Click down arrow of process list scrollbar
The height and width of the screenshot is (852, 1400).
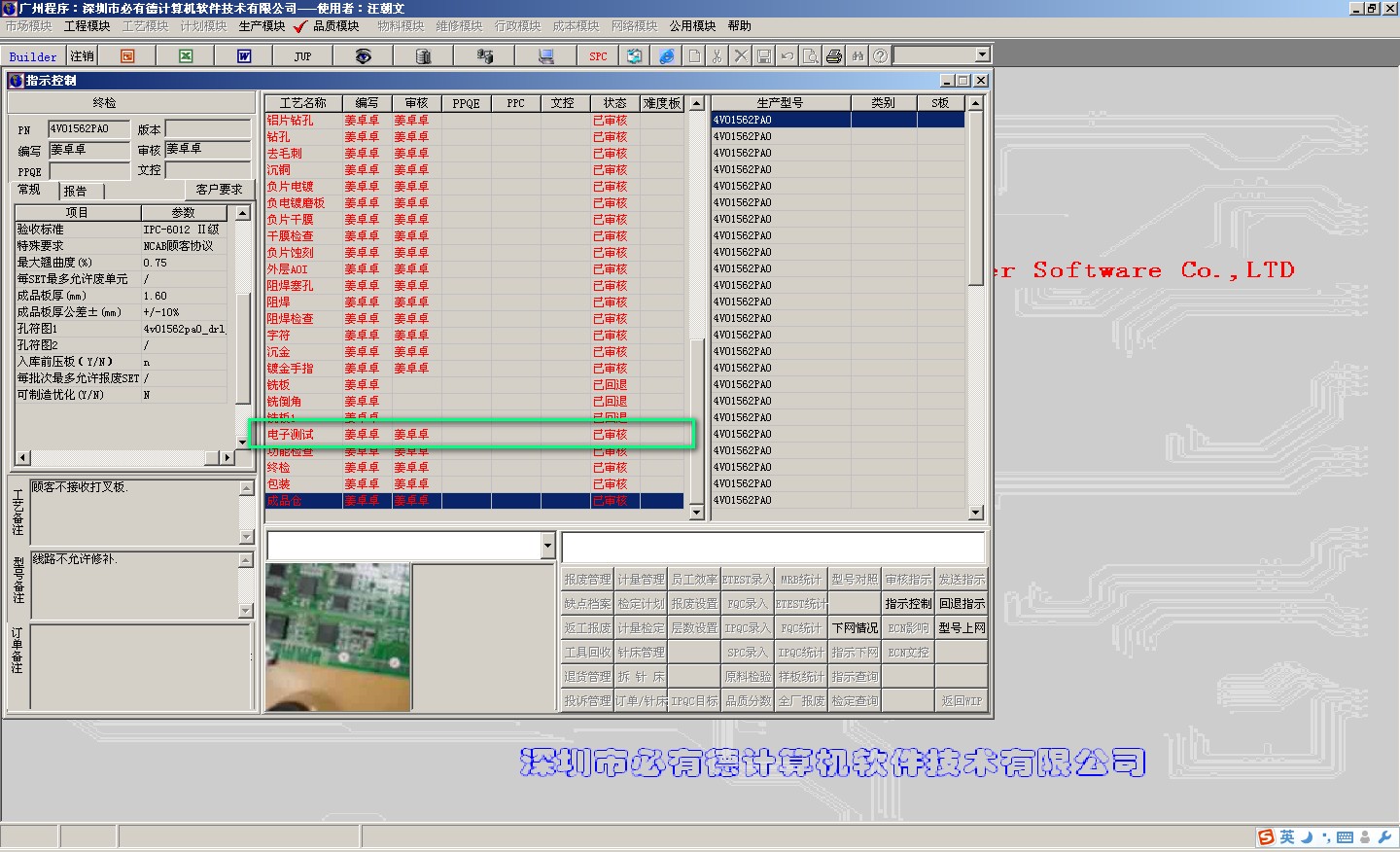(x=696, y=512)
